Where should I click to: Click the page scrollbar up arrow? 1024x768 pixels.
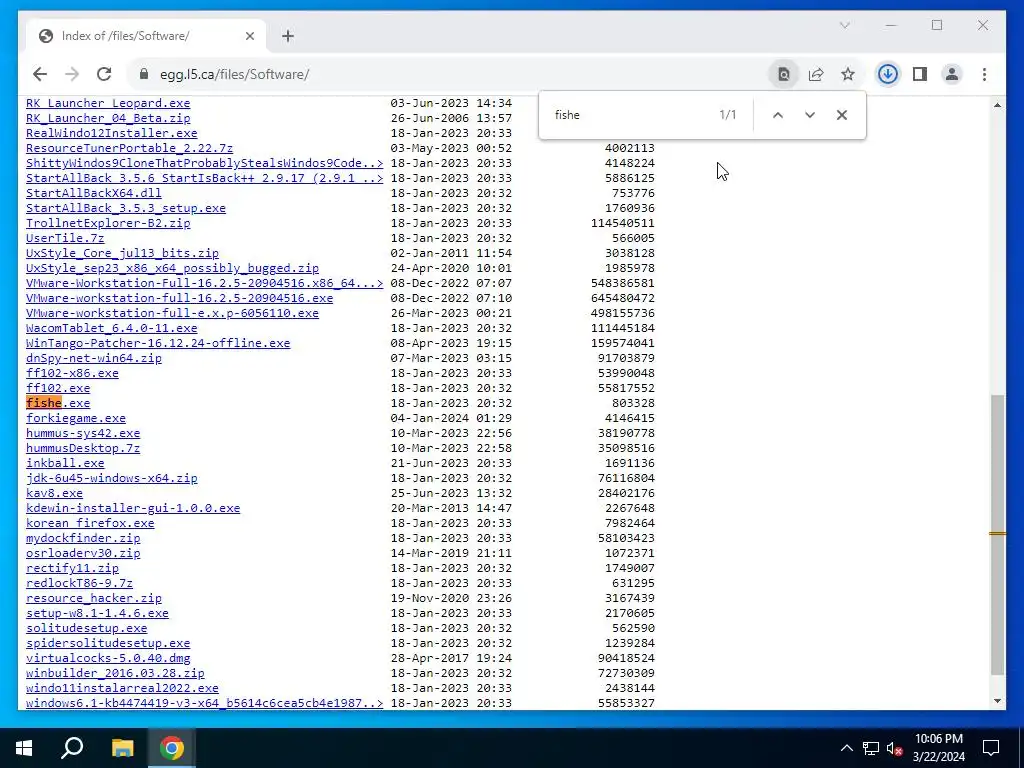pyautogui.click(x=997, y=104)
